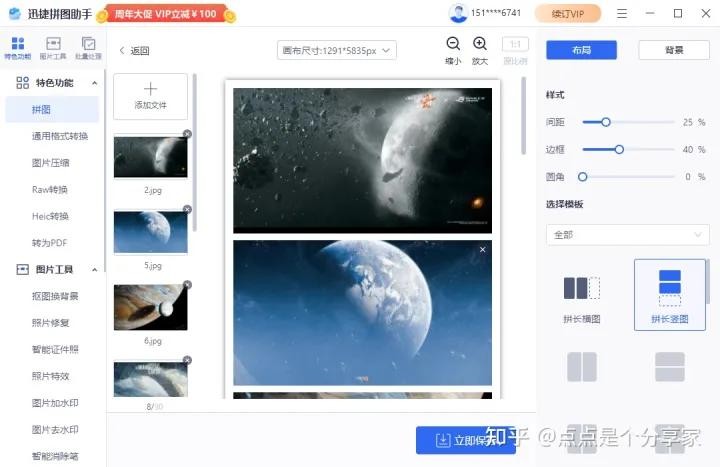The height and width of the screenshot is (467, 720).
Task: Open the 批量处理 icon in top toolbar
Action: coord(88,46)
